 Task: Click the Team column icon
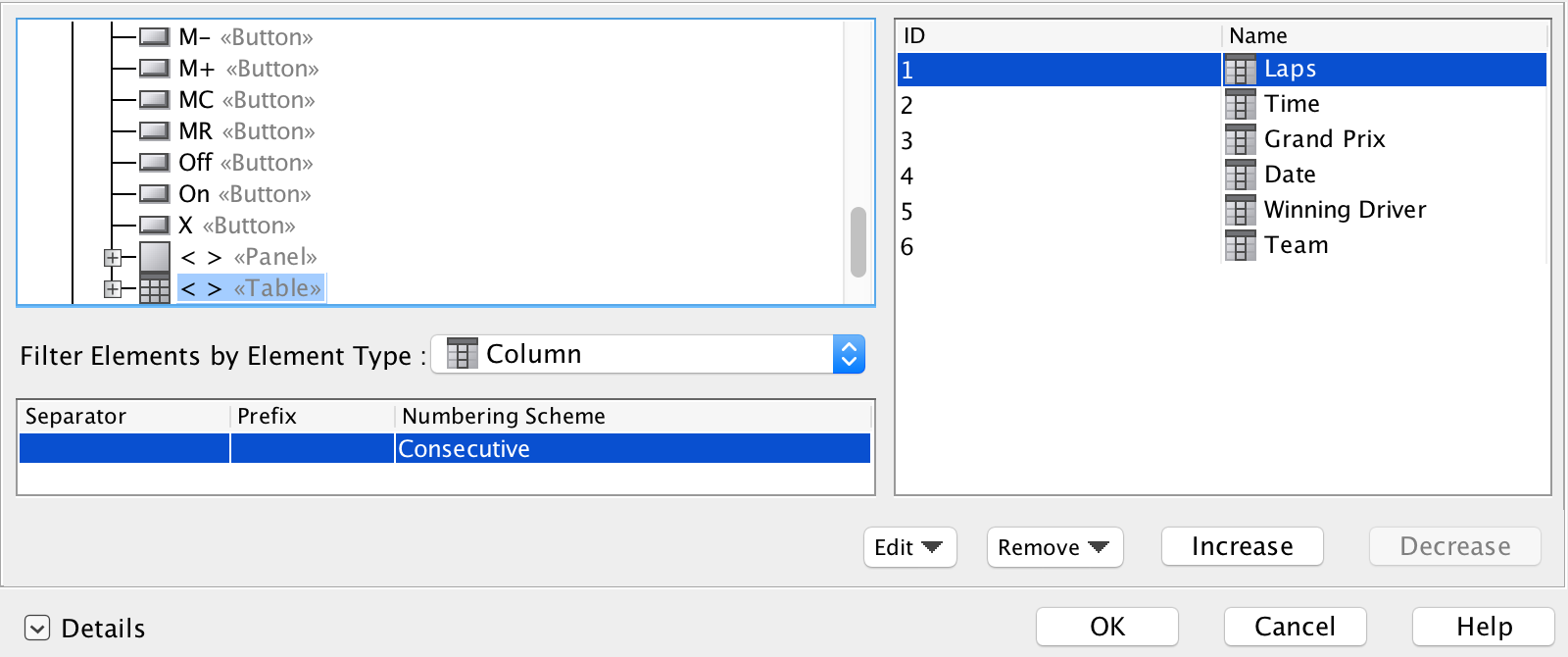[1240, 245]
